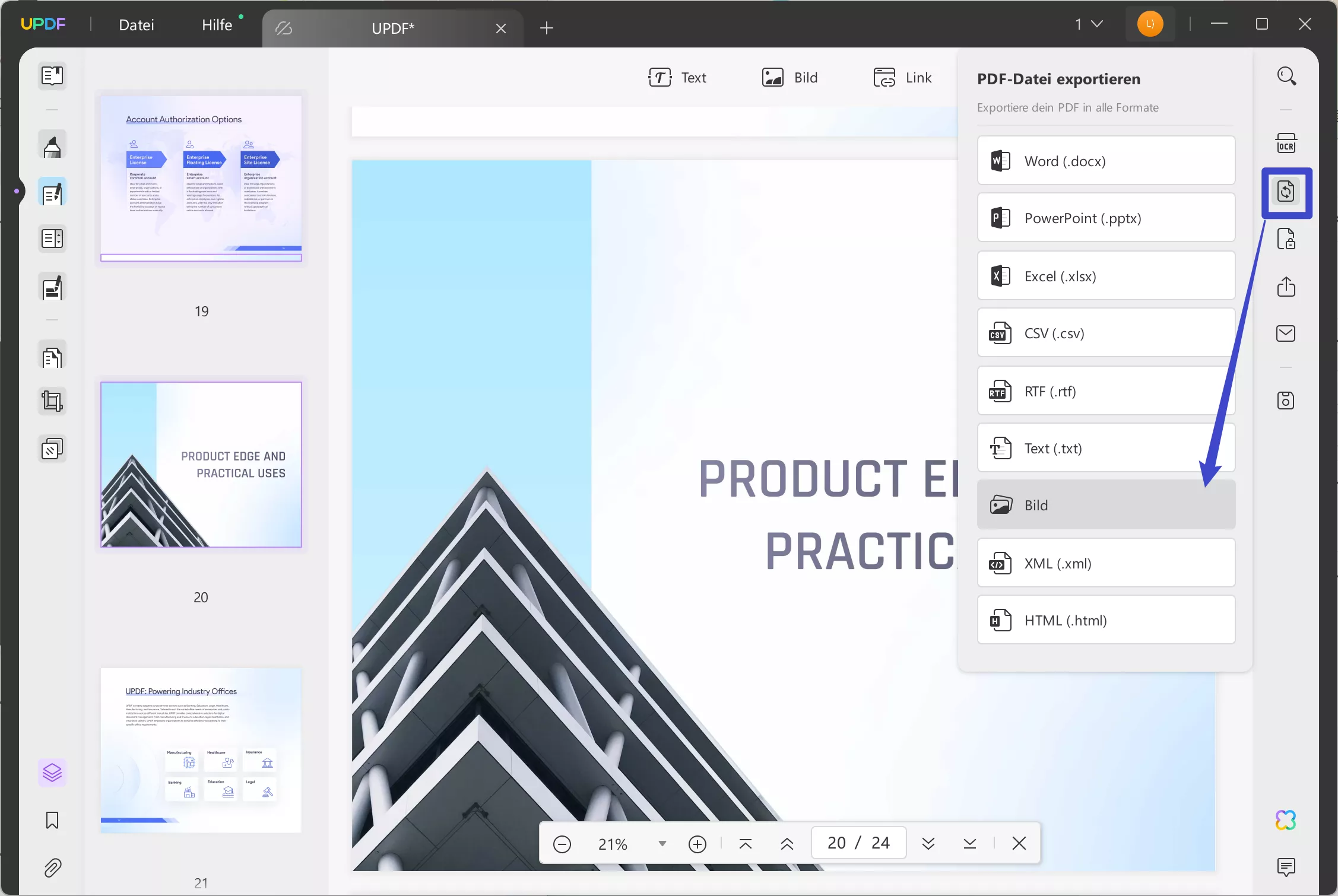
Task: Zoom in with the plus button
Action: tap(697, 843)
